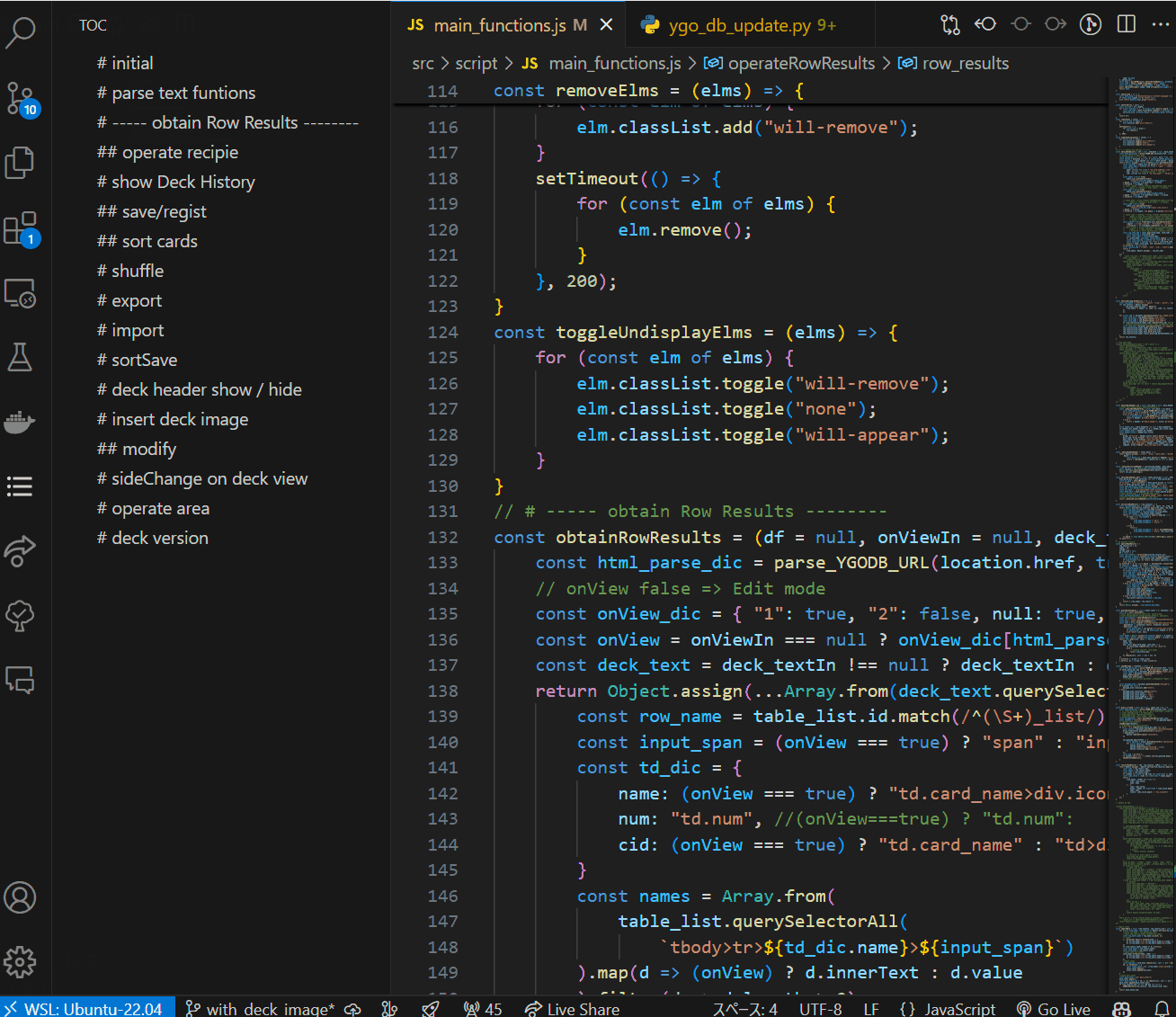1176x1017 pixels.
Task: Open Source Control with 10 pending changes
Action: 22,97
